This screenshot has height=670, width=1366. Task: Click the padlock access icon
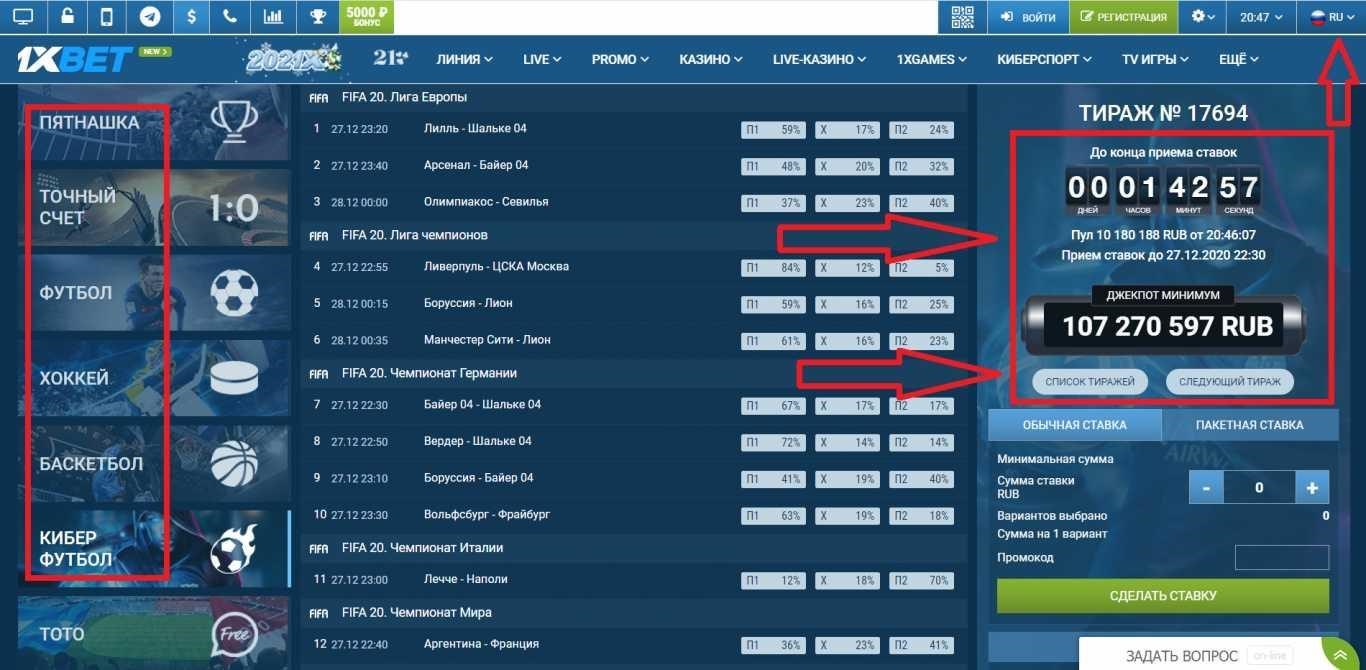(x=67, y=17)
